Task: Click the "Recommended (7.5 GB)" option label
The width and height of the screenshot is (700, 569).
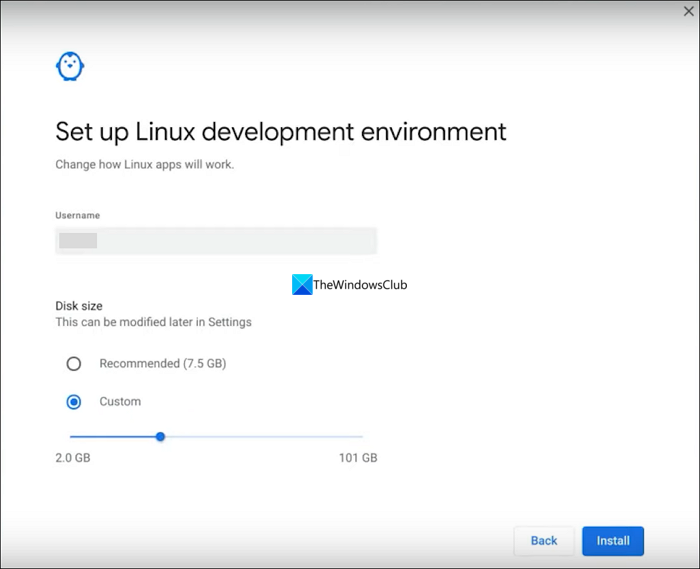Action: [x=162, y=364]
